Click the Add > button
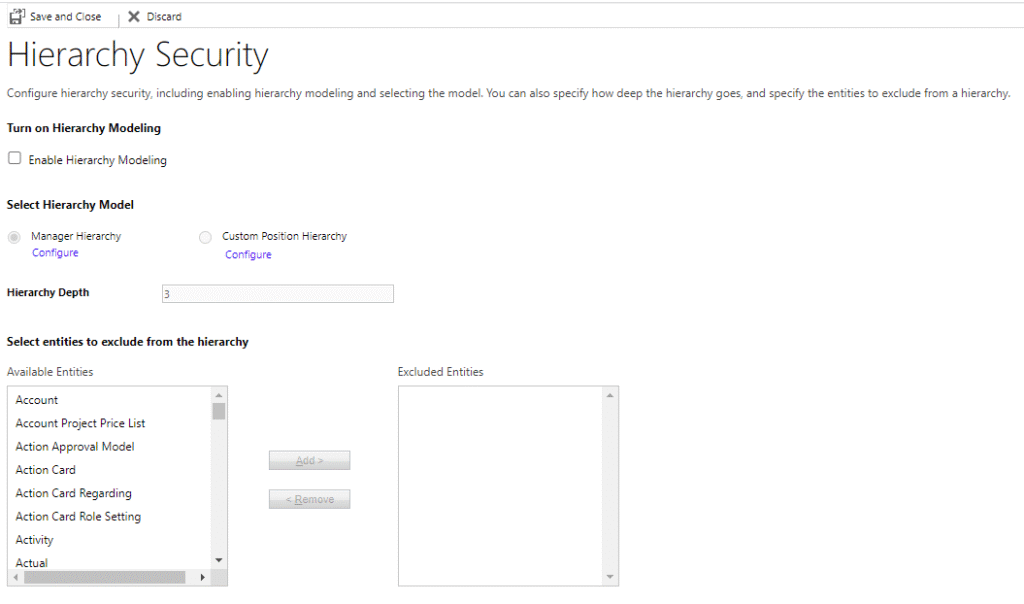 point(310,460)
